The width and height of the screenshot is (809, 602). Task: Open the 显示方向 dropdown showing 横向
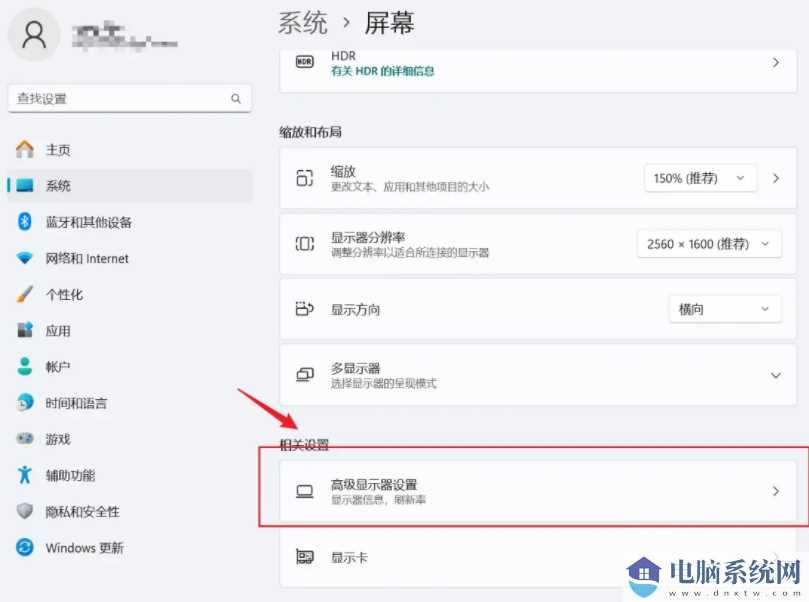point(723,309)
